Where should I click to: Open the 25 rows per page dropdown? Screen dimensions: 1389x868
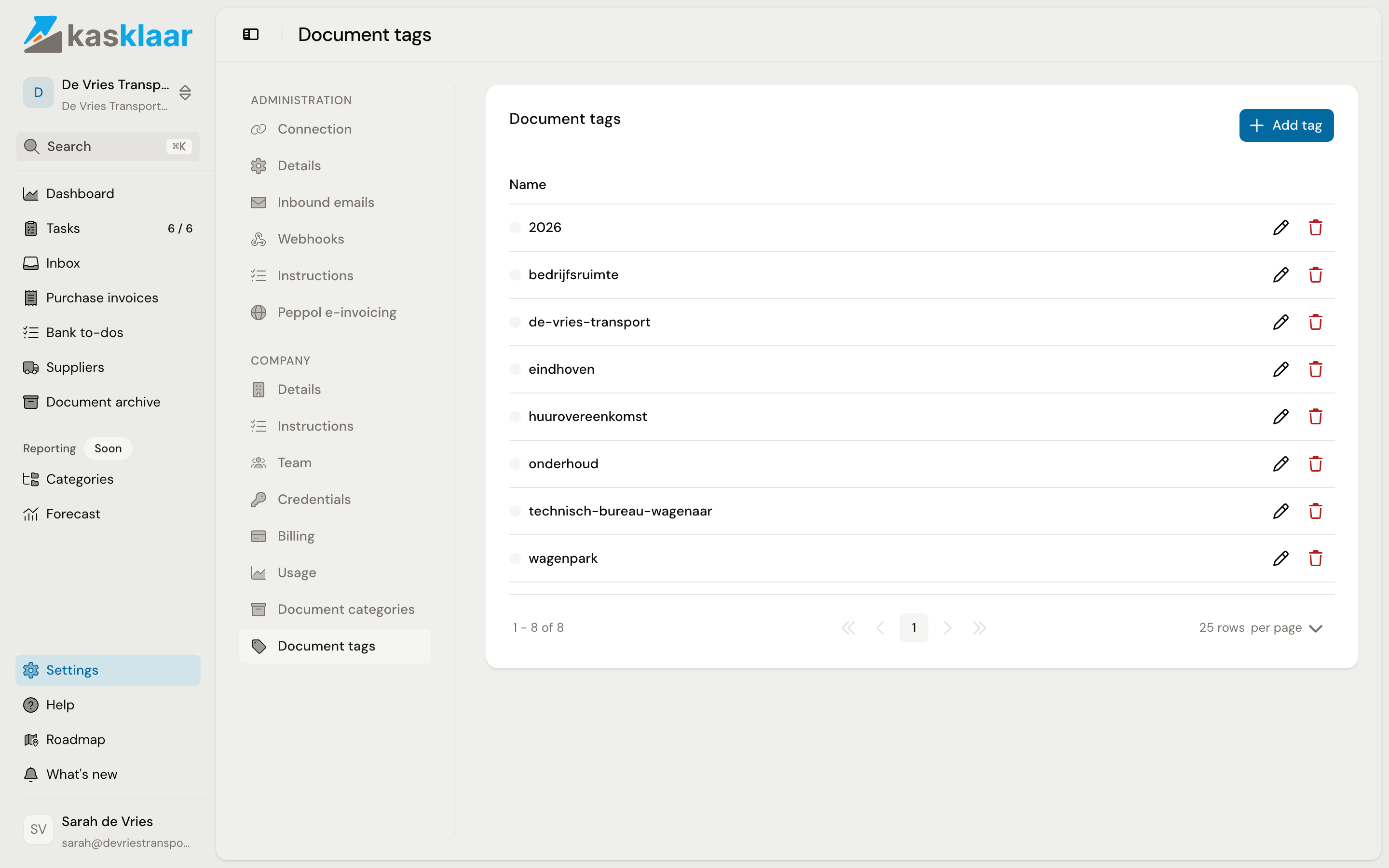[x=1261, y=628]
